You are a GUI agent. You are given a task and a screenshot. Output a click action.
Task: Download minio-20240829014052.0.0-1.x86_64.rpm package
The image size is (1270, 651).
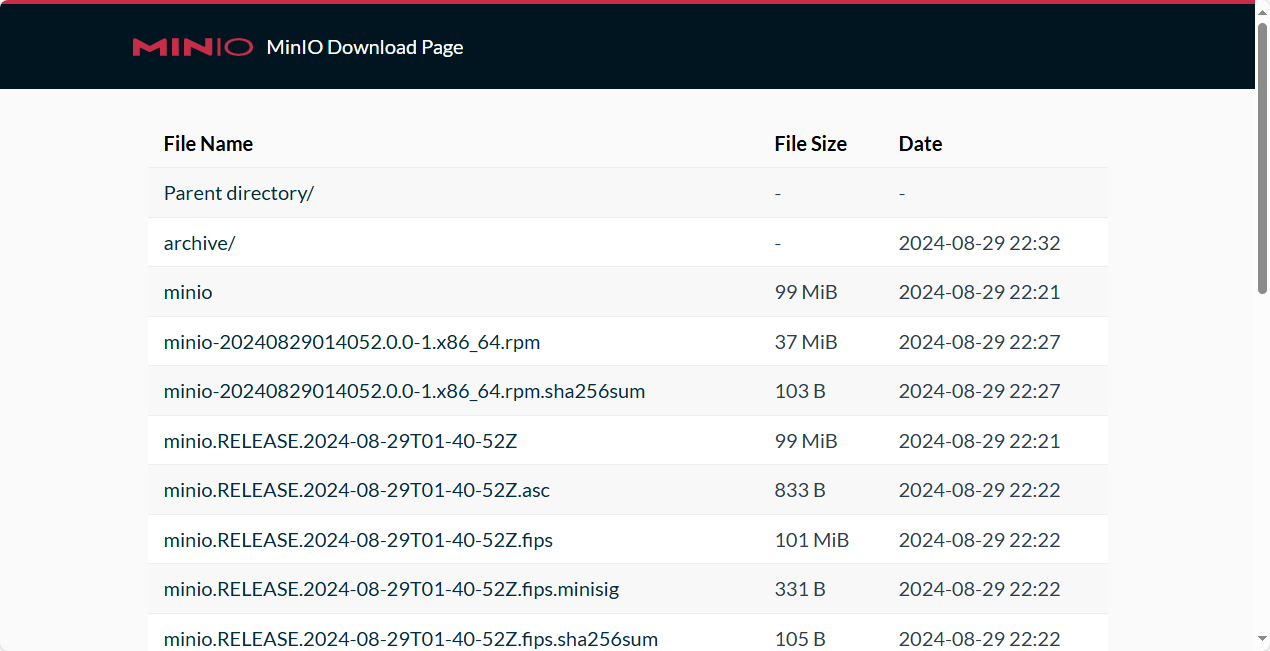coord(351,342)
